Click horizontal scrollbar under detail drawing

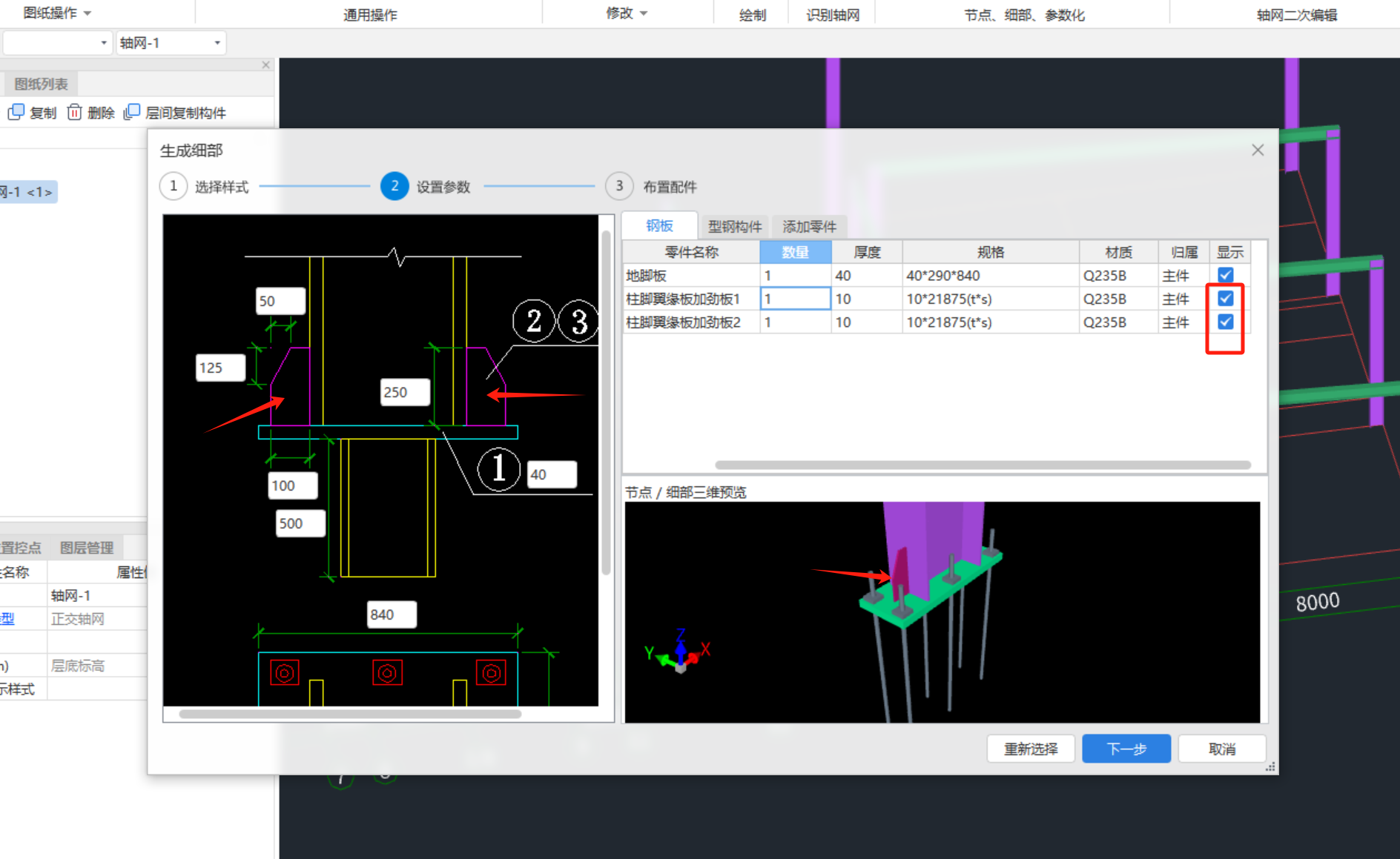(x=350, y=714)
